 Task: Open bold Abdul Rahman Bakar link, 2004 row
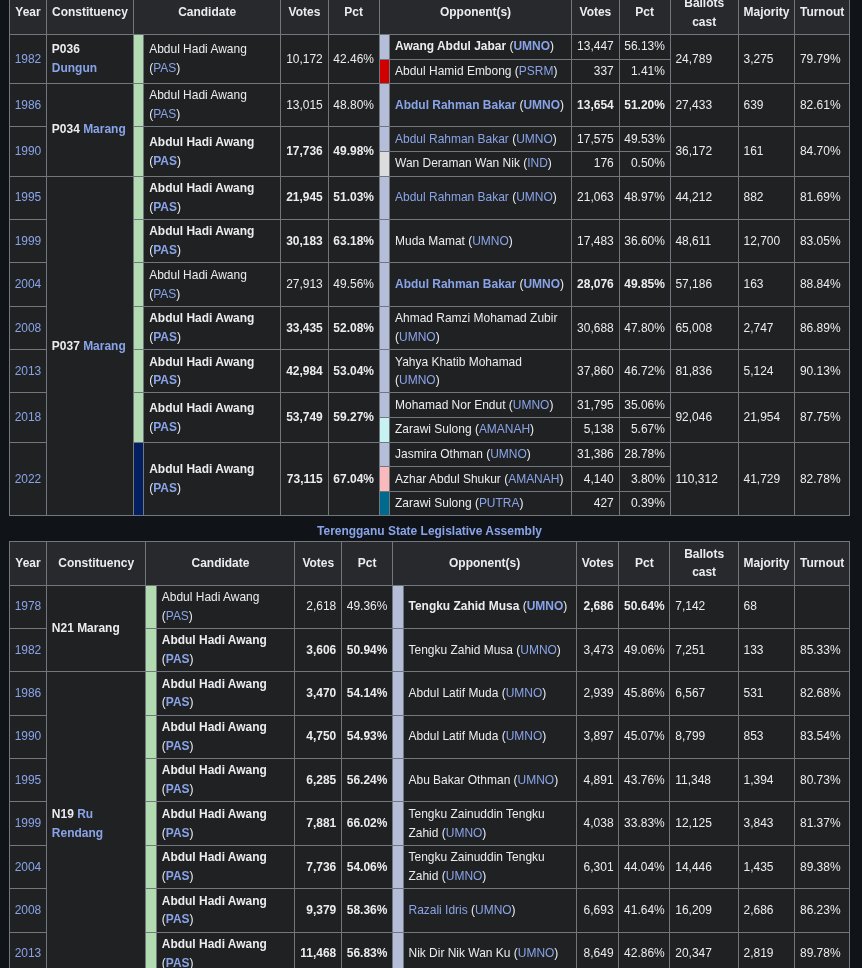pyautogui.click(x=455, y=284)
